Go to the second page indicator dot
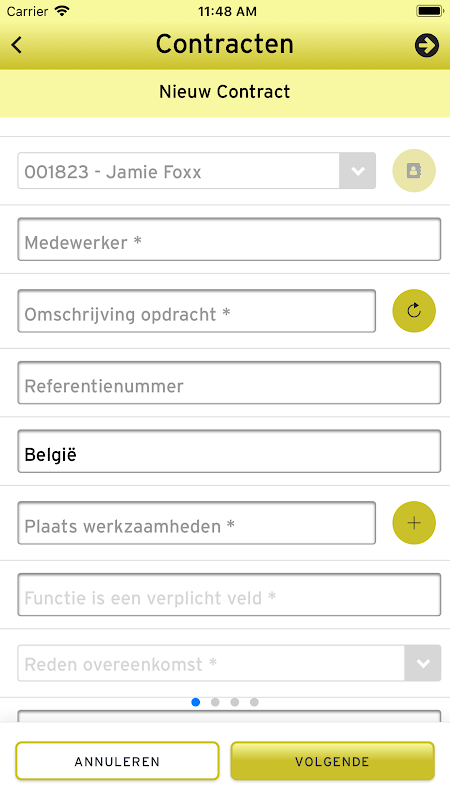 [x=215, y=702]
